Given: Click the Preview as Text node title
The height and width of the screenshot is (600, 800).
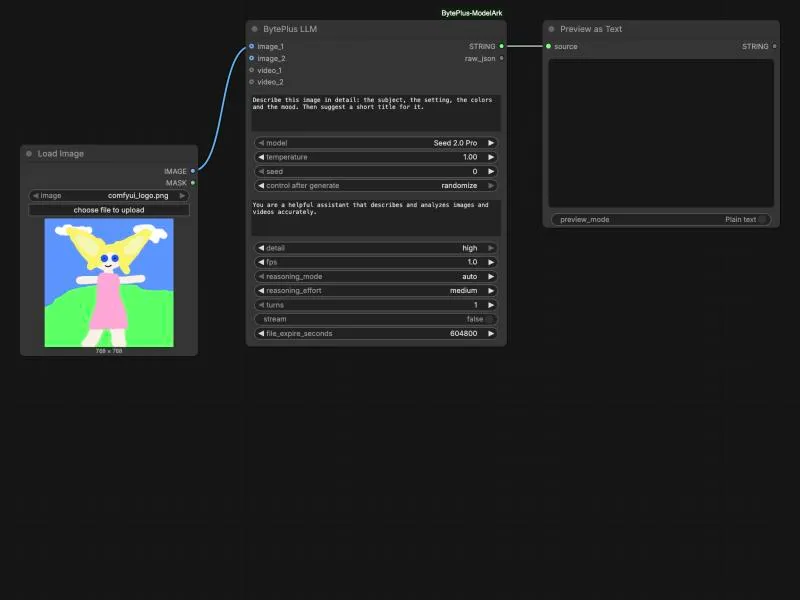Looking at the screenshot, I should 591,29.
